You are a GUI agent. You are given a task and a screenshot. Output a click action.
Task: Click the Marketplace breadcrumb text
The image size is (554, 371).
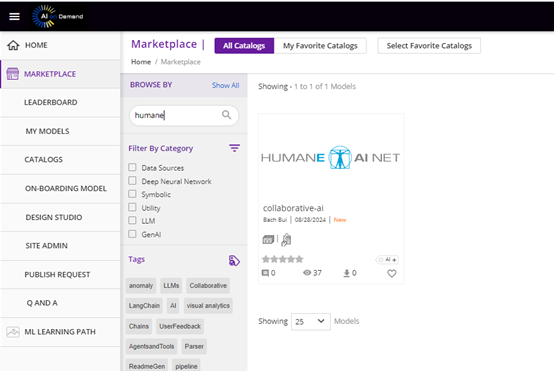[x=181, y=62]
